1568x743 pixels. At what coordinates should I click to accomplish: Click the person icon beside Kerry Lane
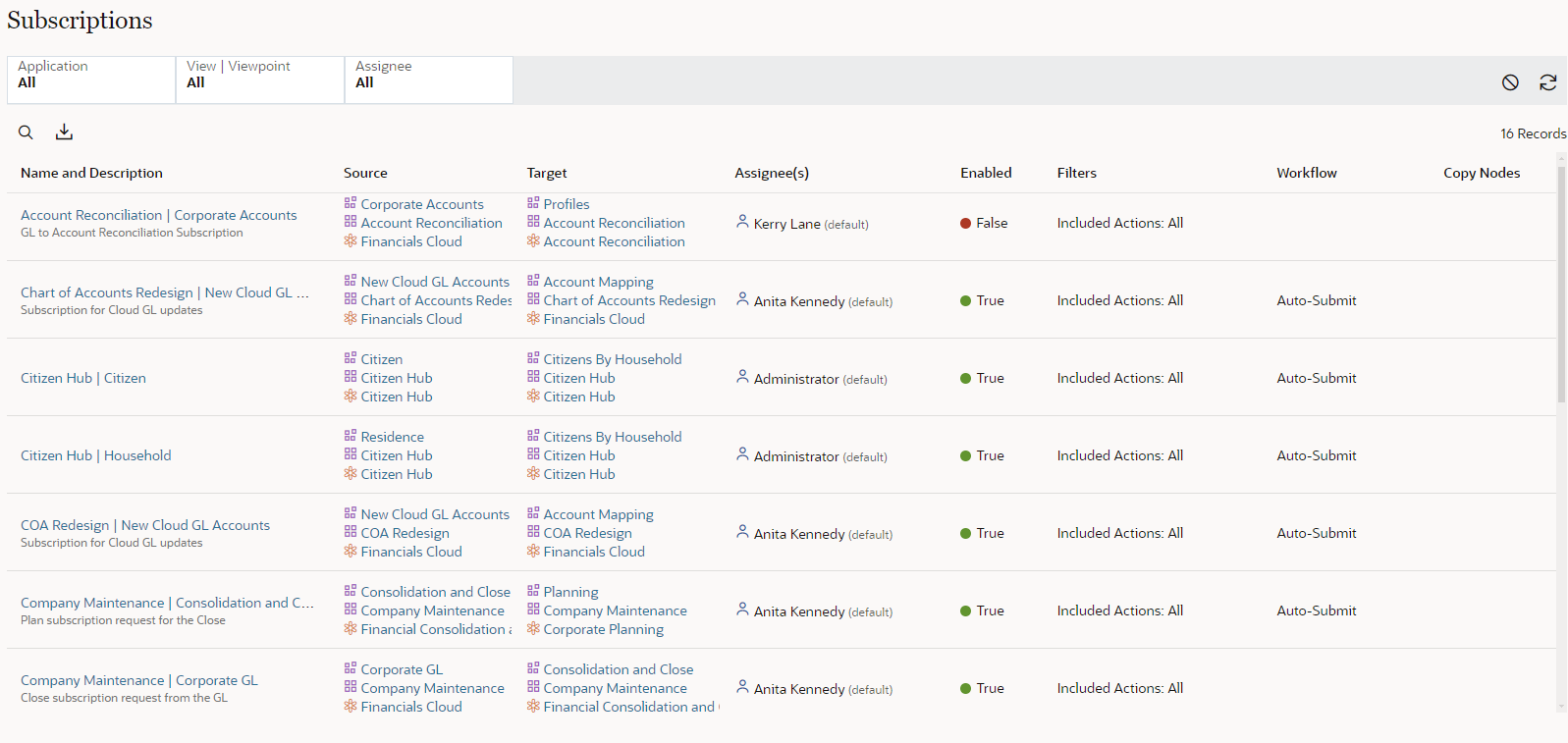(x=742, y=222)
